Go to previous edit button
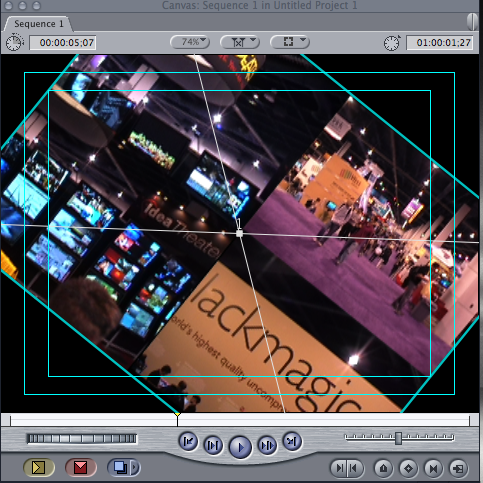This screenshot has height=483, width=483. [188, 442]
